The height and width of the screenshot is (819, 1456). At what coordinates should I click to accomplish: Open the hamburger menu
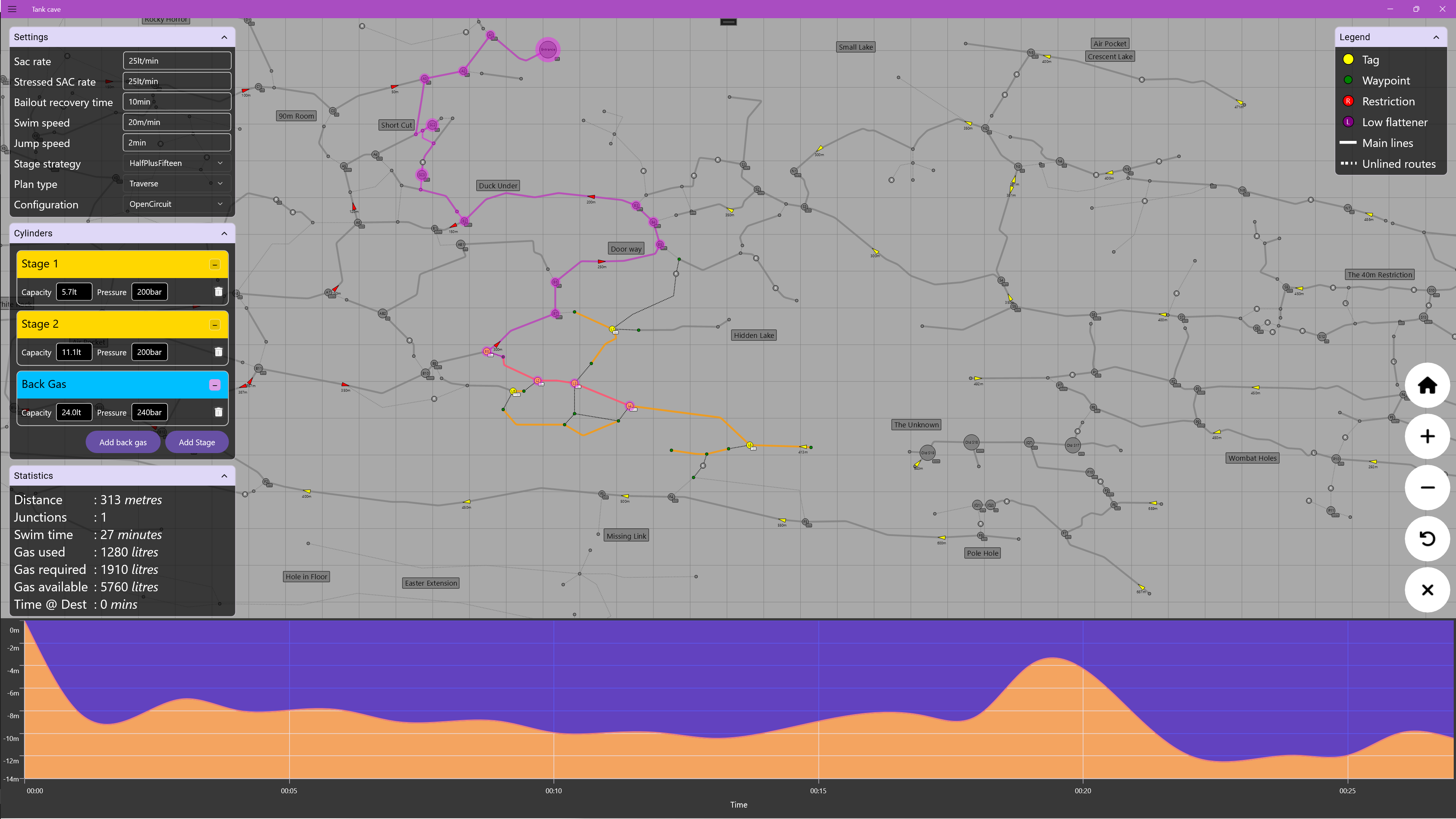tap(12, 9)
